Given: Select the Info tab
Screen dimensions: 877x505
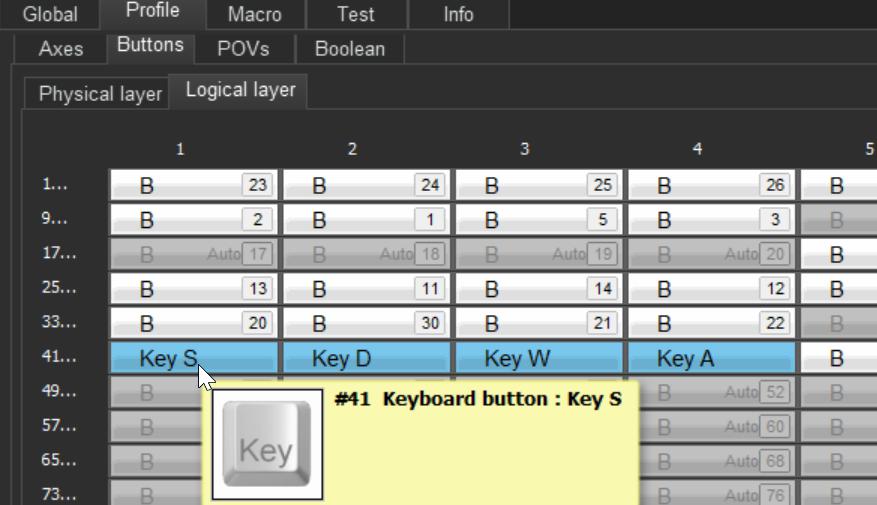Looking at the screenshot, I should point(458,15).
